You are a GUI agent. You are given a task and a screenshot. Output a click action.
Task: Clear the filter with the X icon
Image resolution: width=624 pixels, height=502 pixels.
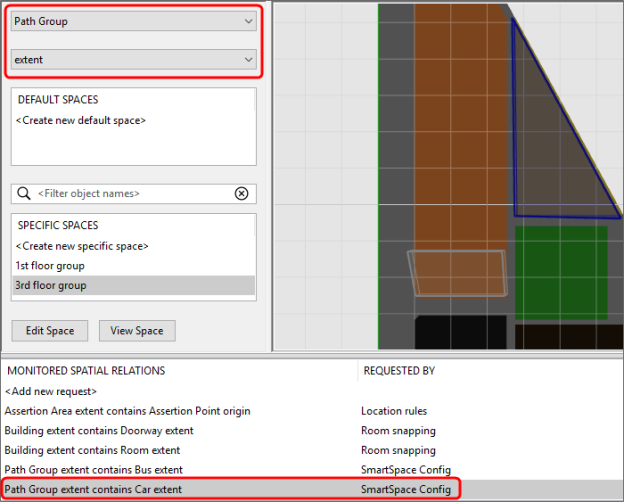[241, 193]
